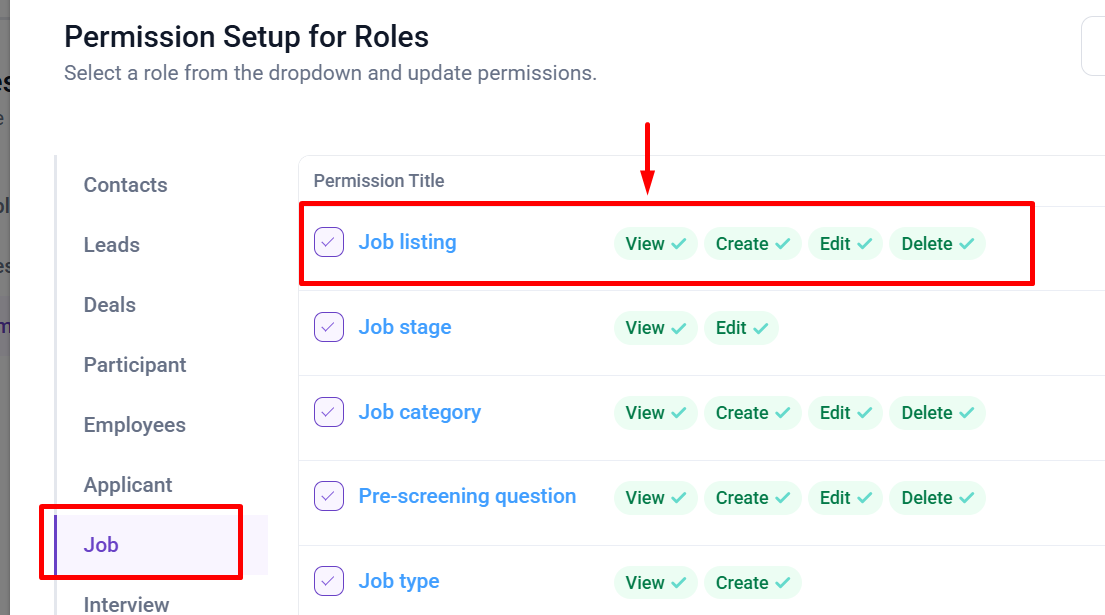The width and height of the screenshot is (1105, 615).
Task: Toggle the Job type checkbox
Action: tap(328, 581)
